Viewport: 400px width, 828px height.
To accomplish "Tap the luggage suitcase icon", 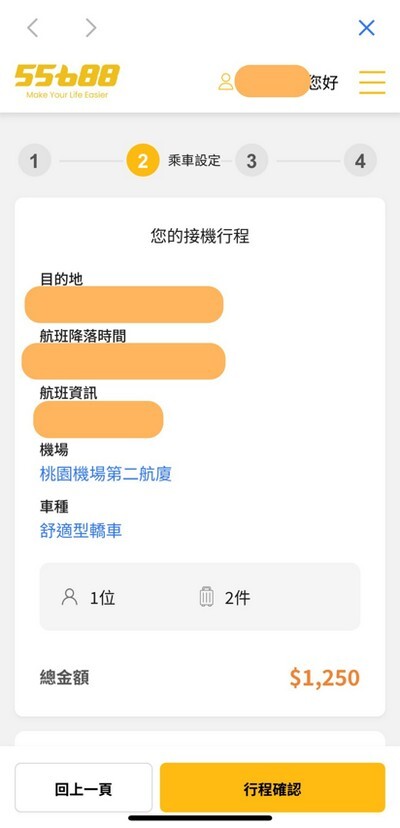I will (x=207, y=597).
